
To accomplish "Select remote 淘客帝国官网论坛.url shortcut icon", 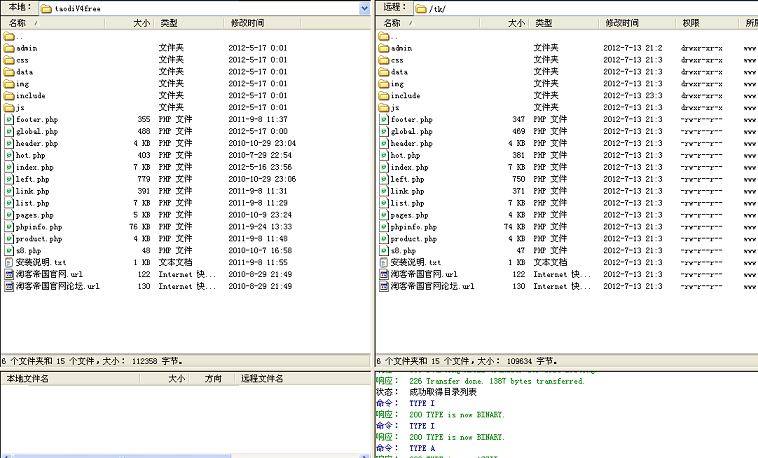I will (x=383, y=286).
